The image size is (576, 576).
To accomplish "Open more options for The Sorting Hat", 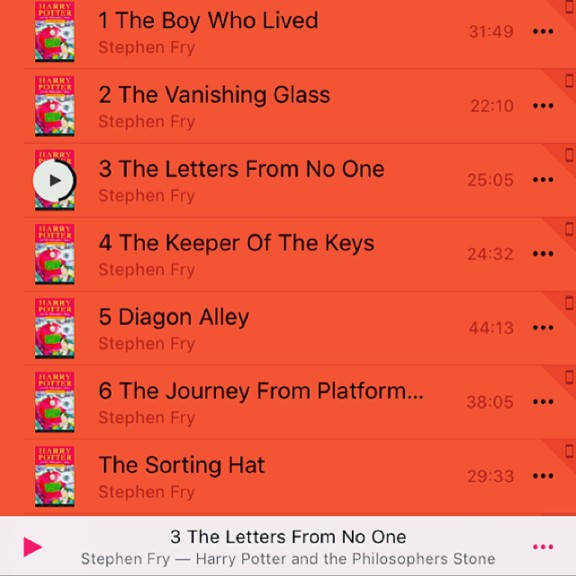I will point(543,476).
